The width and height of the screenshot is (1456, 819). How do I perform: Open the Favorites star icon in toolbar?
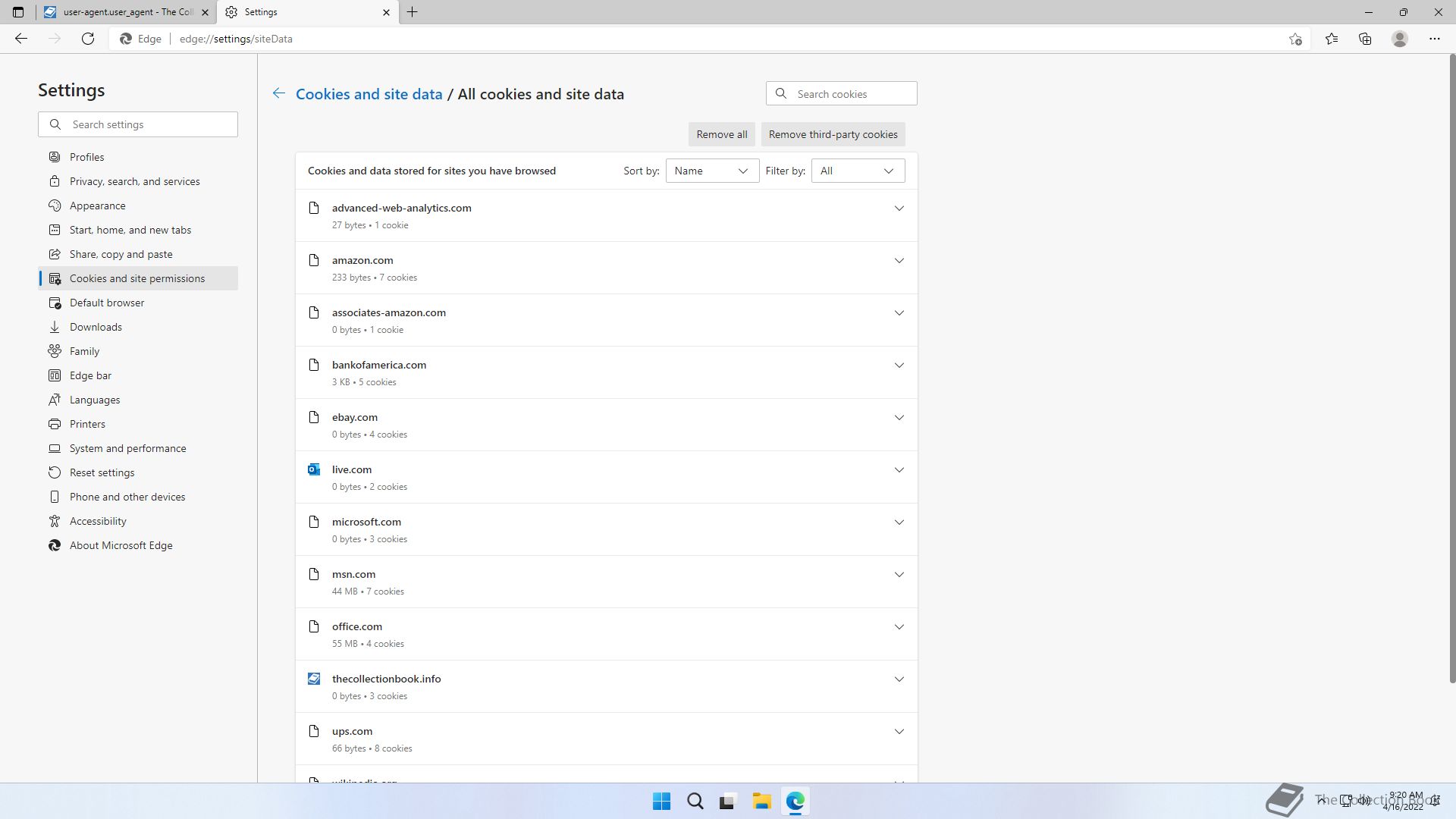[x=1332, y=39]
